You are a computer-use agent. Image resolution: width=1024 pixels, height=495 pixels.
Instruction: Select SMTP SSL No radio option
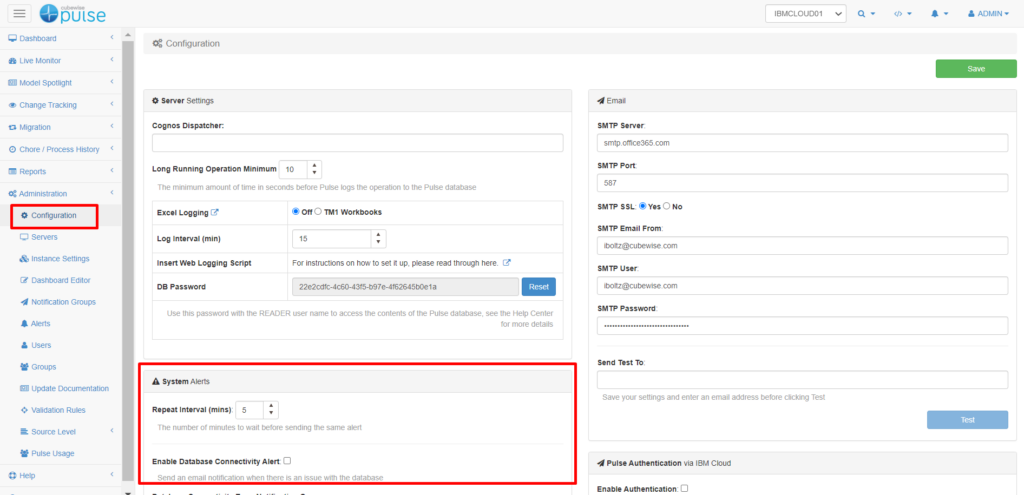pos(667,206)
